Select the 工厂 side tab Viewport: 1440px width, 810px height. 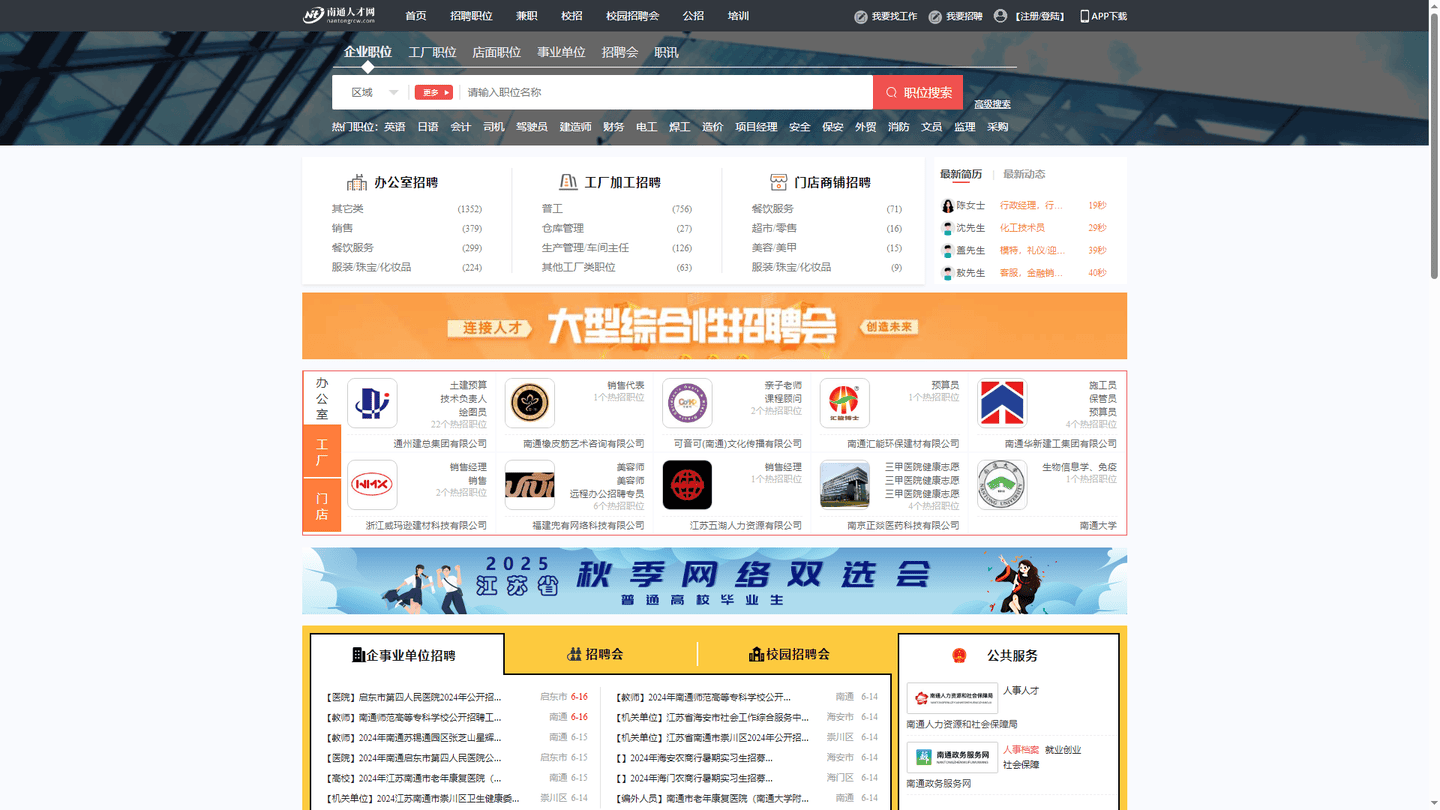[x=322, y=452]
